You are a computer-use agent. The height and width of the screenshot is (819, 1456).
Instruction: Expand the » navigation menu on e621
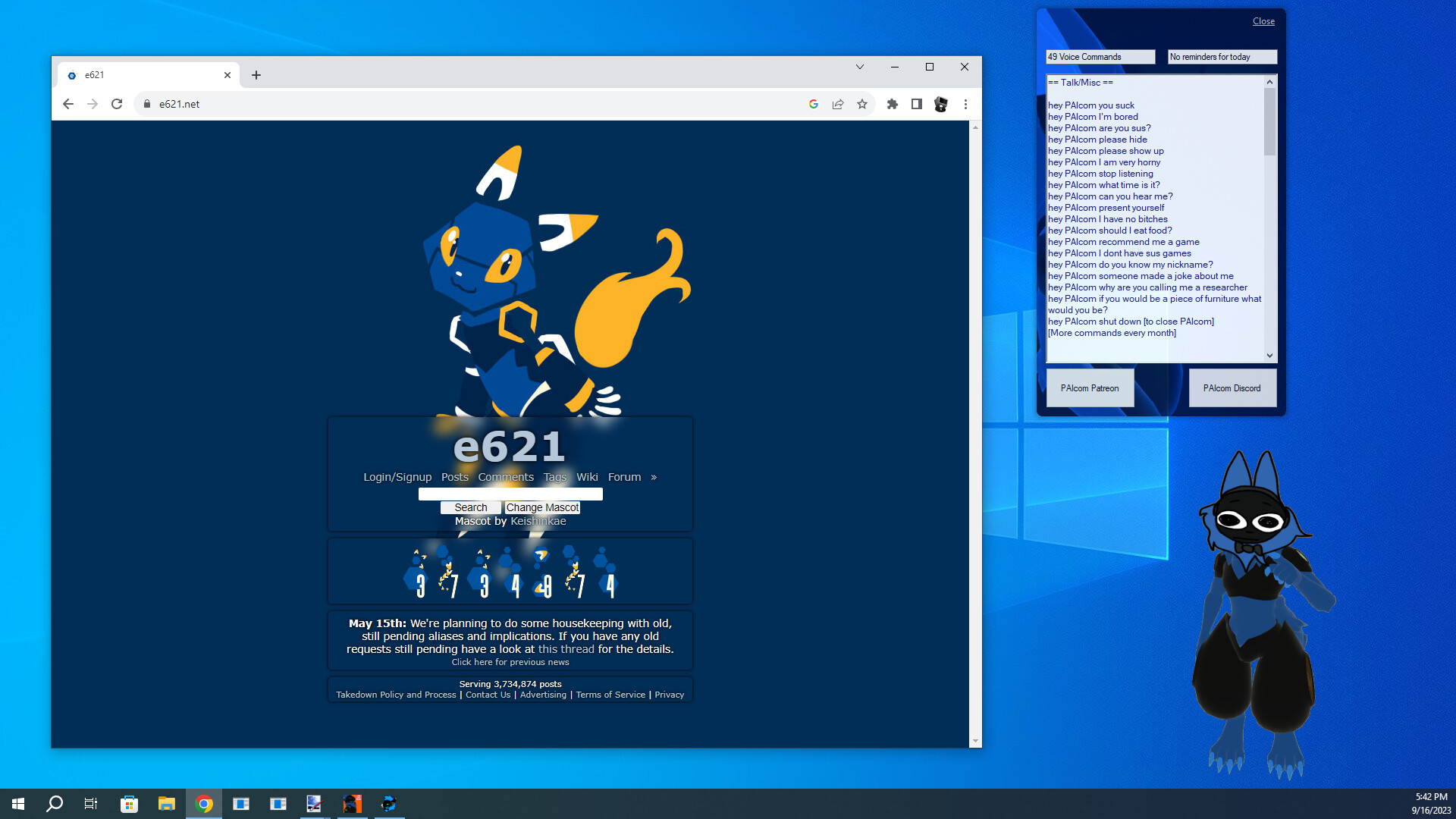[654, 477]
